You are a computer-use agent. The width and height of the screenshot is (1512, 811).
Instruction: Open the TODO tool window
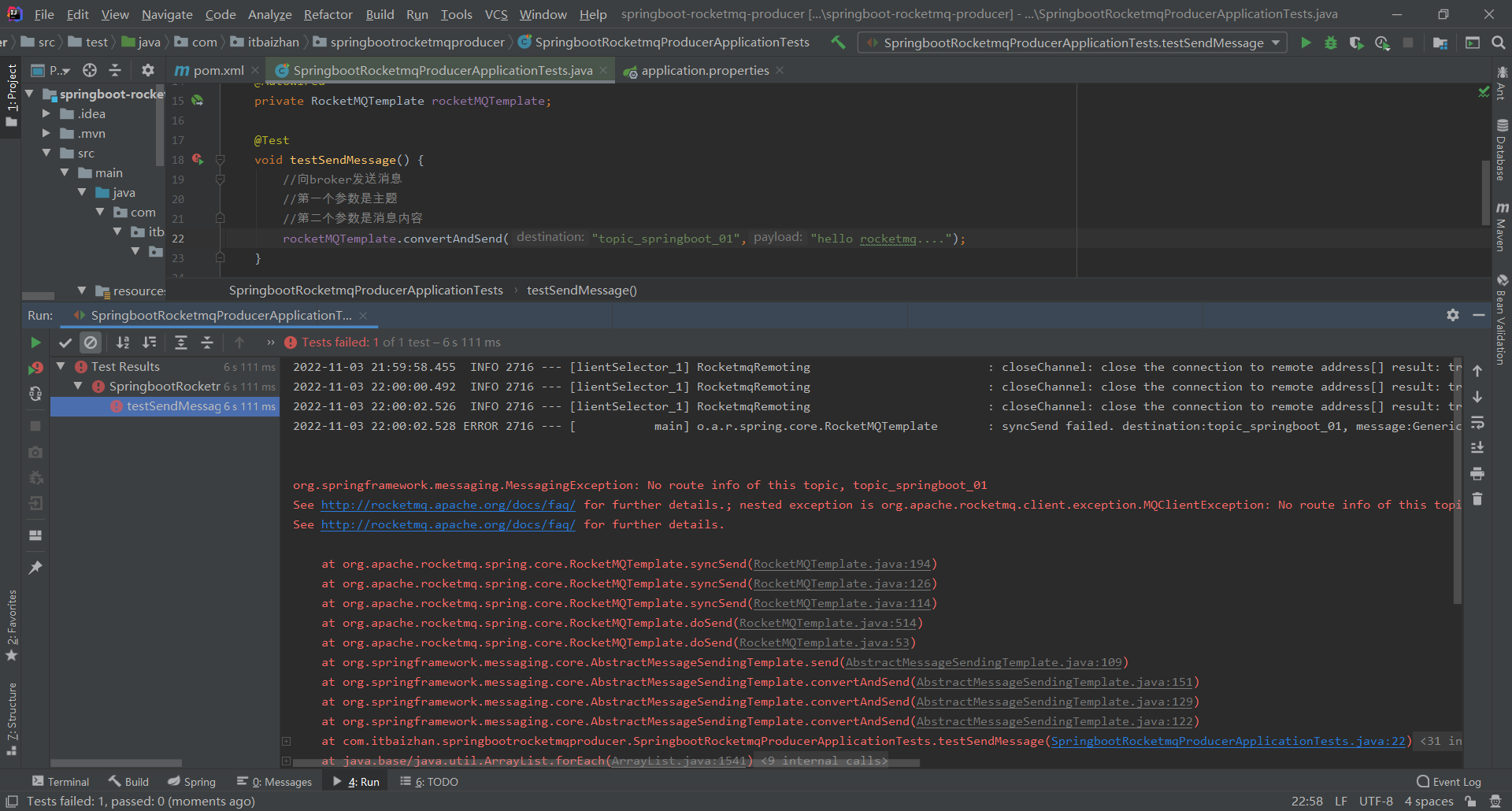pyautogui.click(x=429, y=781)
